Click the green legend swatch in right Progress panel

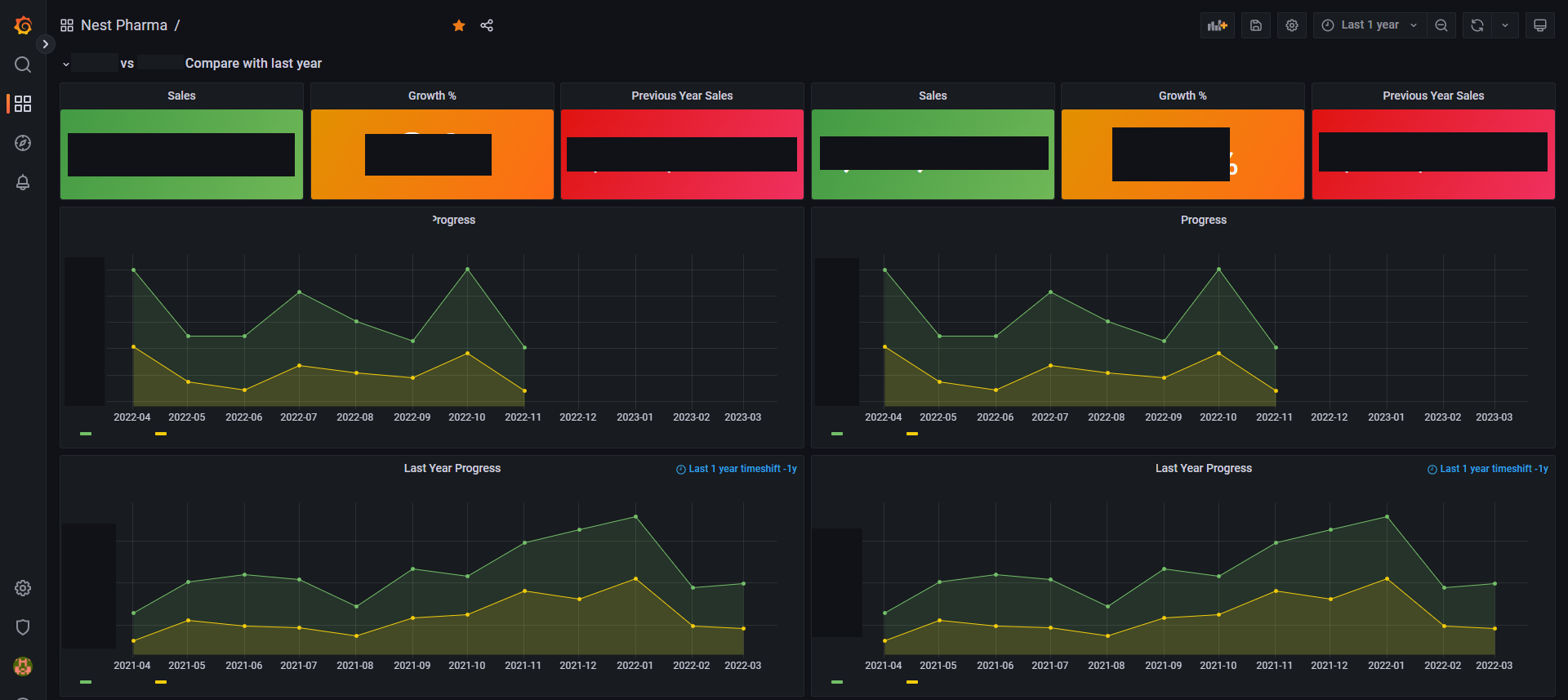[x=837, y=434]
